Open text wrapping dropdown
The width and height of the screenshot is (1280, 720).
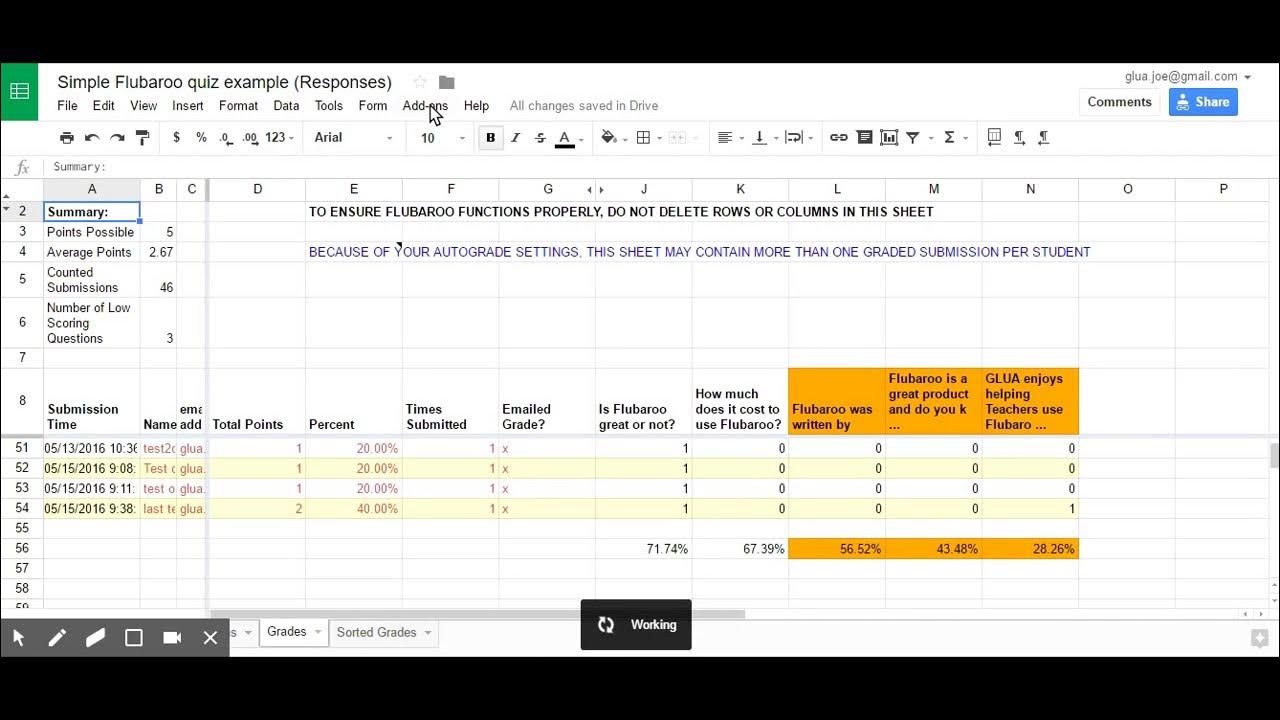coord(798,138)
